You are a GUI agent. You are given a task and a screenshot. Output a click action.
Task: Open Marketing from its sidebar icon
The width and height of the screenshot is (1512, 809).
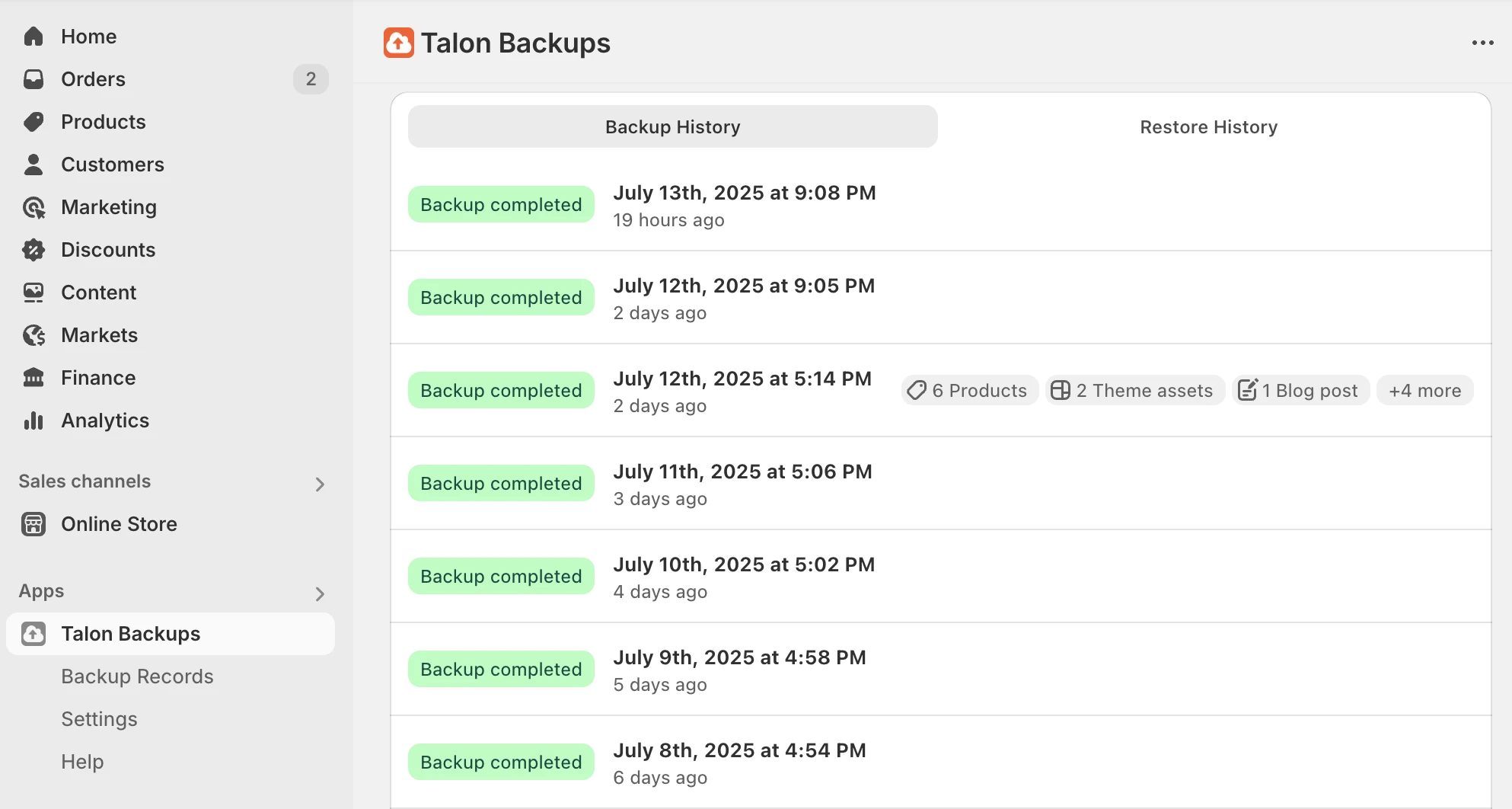click(x=33, y=206)
